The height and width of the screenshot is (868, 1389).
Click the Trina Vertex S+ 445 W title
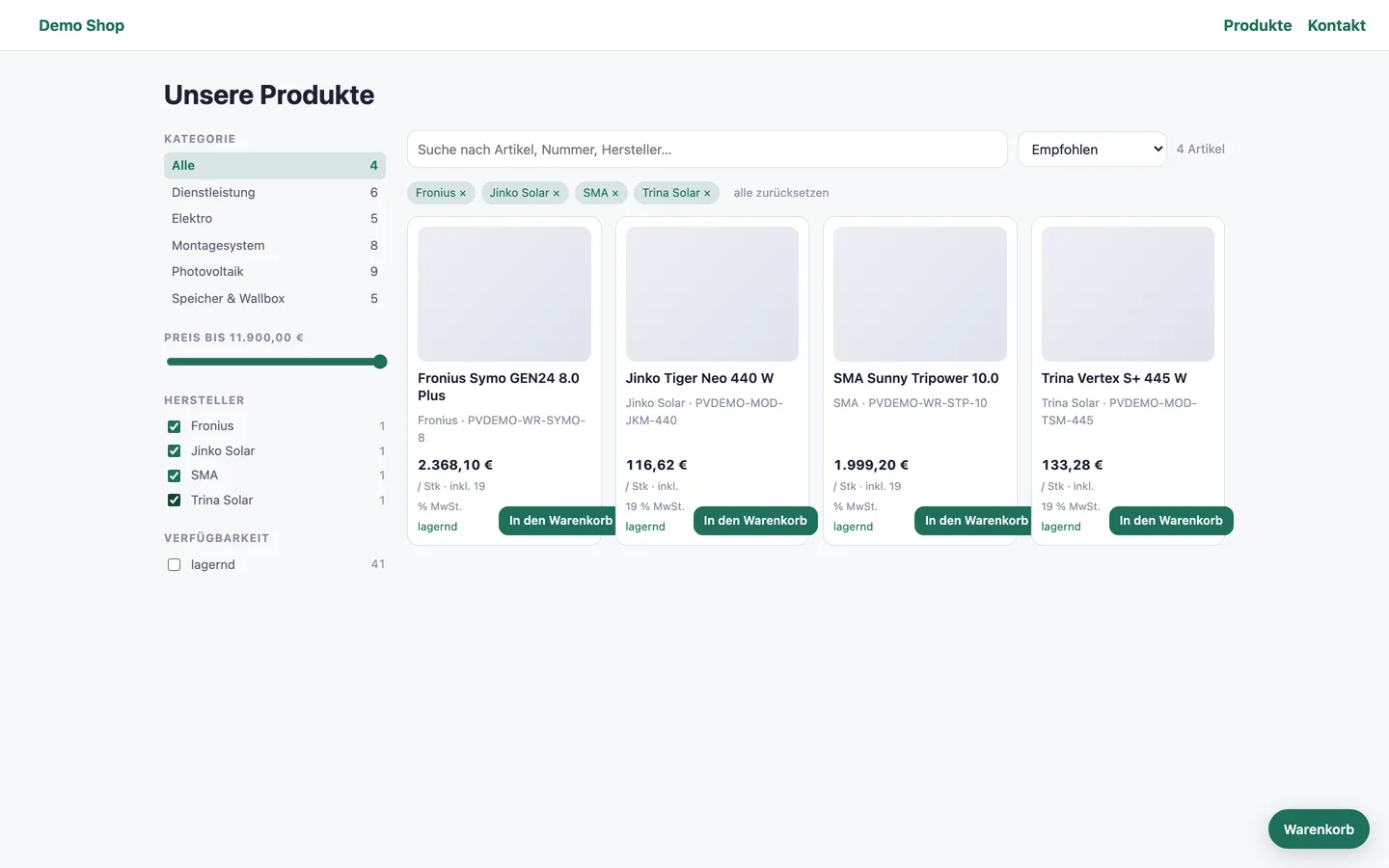pos(1114,378)
